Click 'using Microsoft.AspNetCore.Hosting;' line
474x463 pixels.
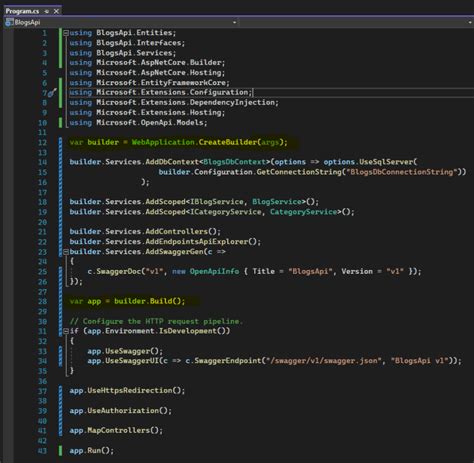point(147,72)
